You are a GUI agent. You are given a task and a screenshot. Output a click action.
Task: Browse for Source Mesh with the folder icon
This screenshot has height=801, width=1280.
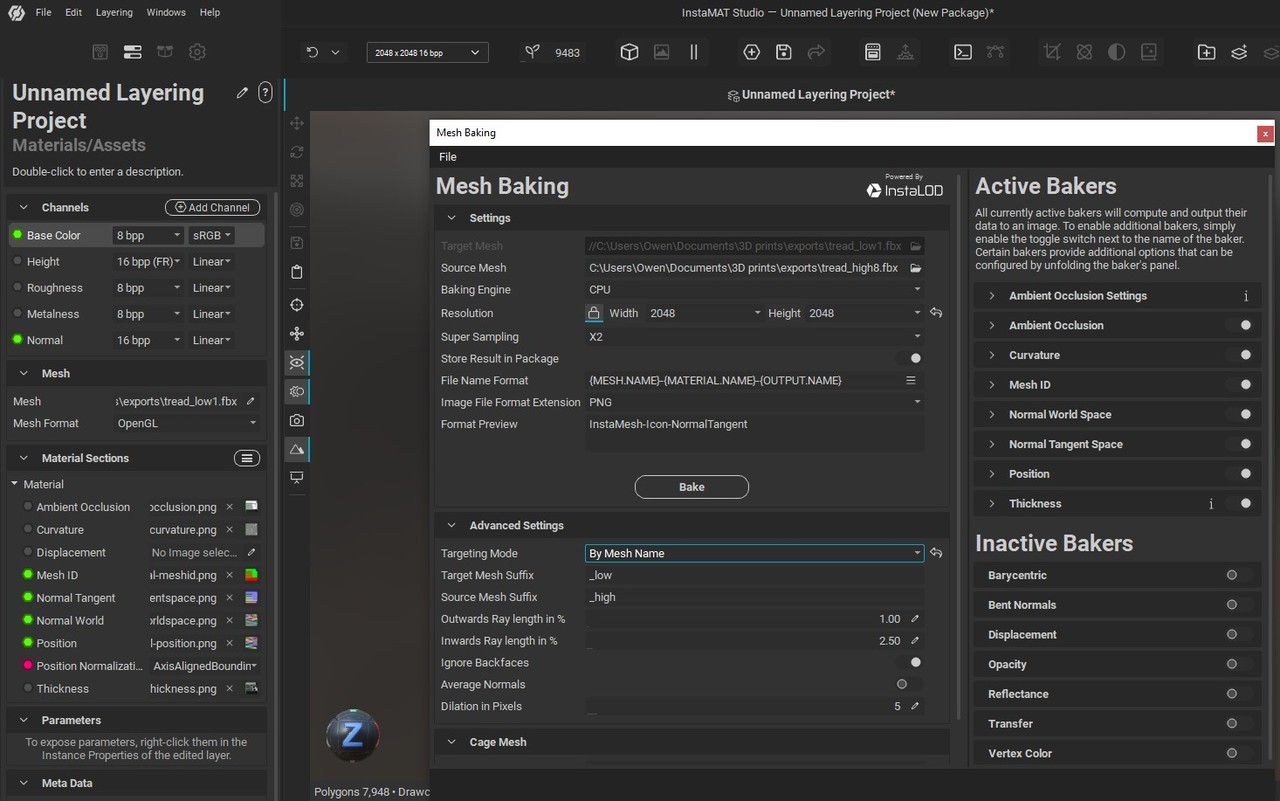tap(915, 268)
